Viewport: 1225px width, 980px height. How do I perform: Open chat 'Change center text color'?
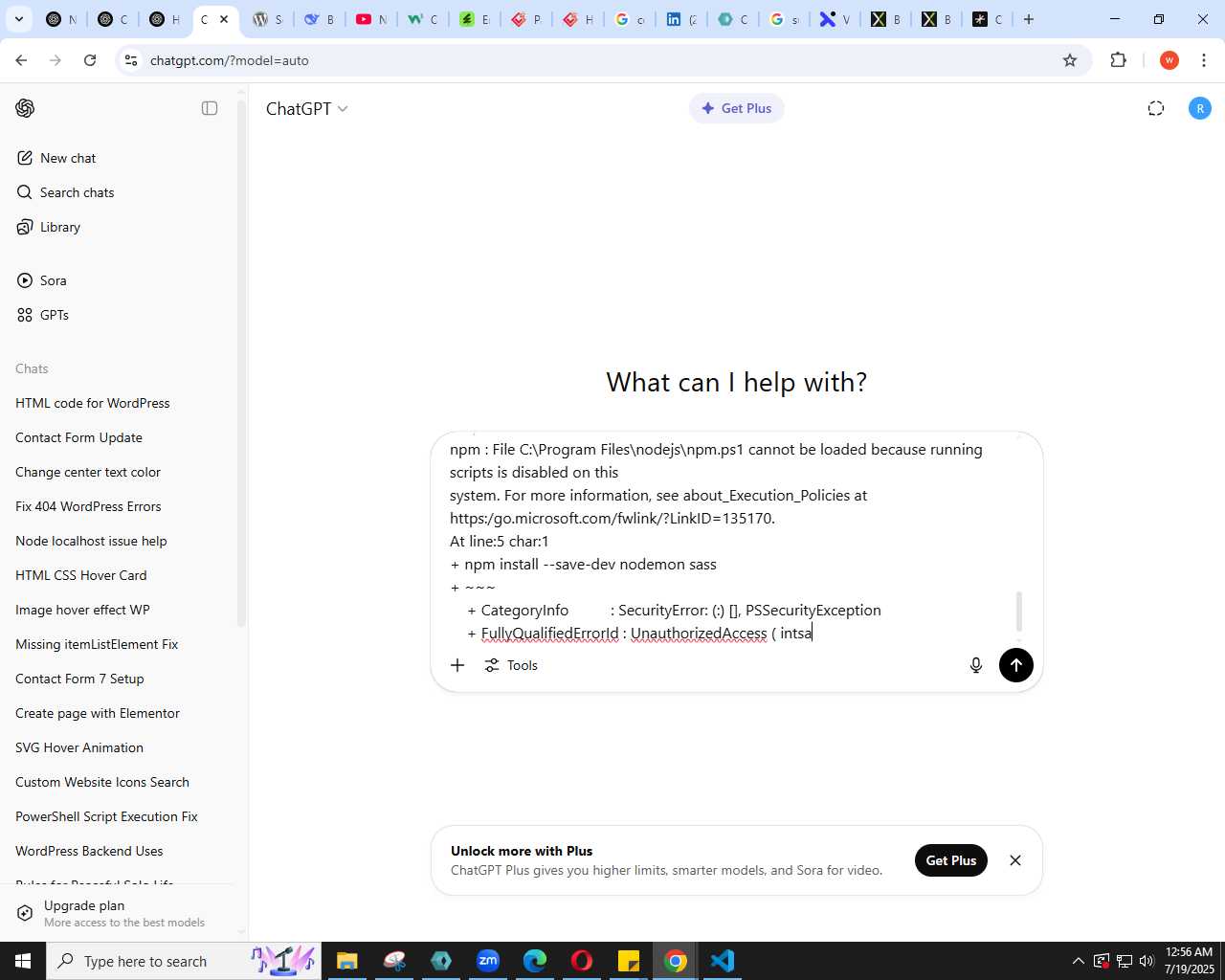coord(88,472)
